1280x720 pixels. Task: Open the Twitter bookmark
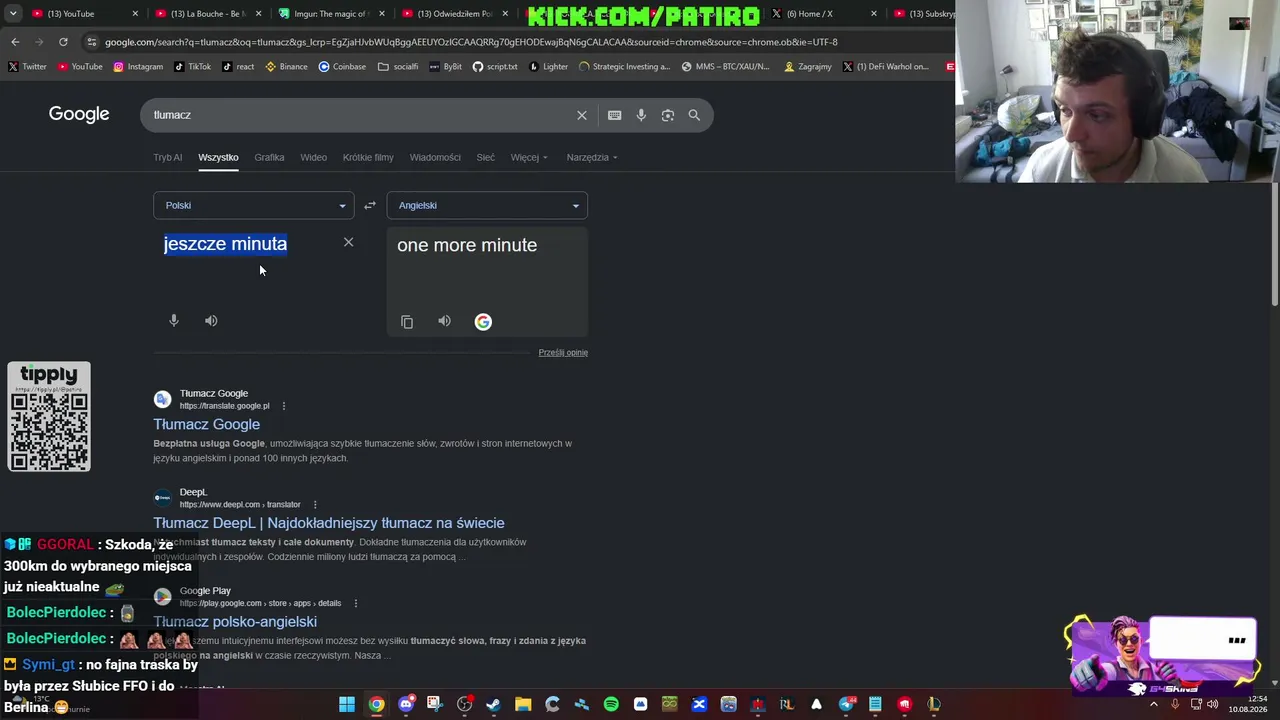pyautogui.click(x=27, y=67)
